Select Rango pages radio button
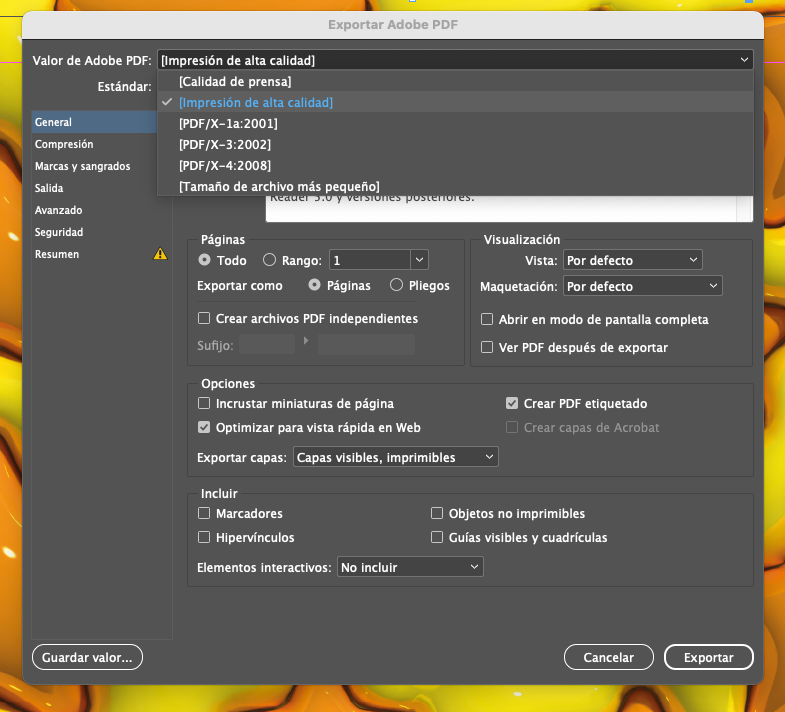Screen dimensions: 785x712 pos(269,260)
